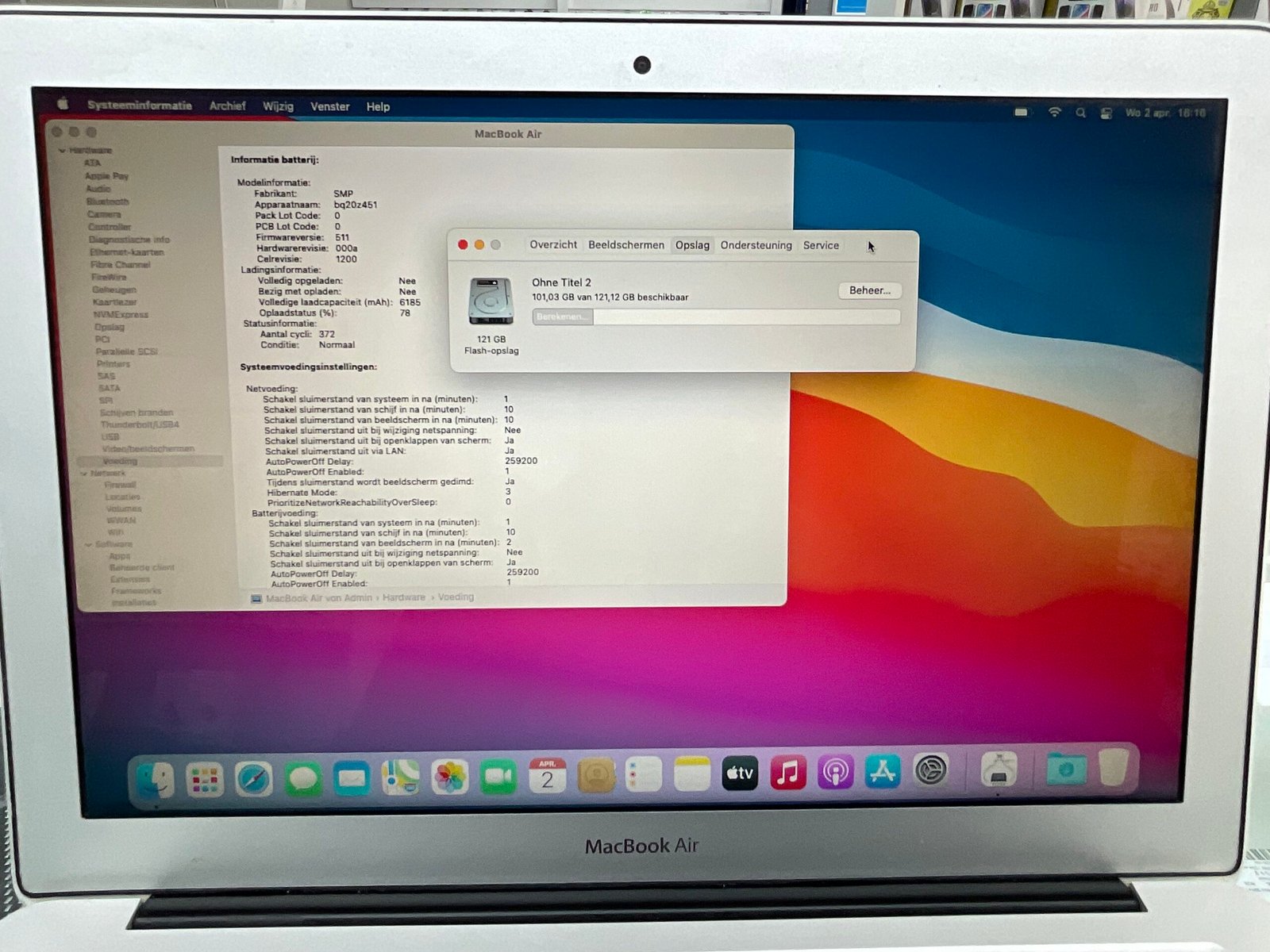
Task: Click the System Information dock icon
Action: (x=999, y=769)
